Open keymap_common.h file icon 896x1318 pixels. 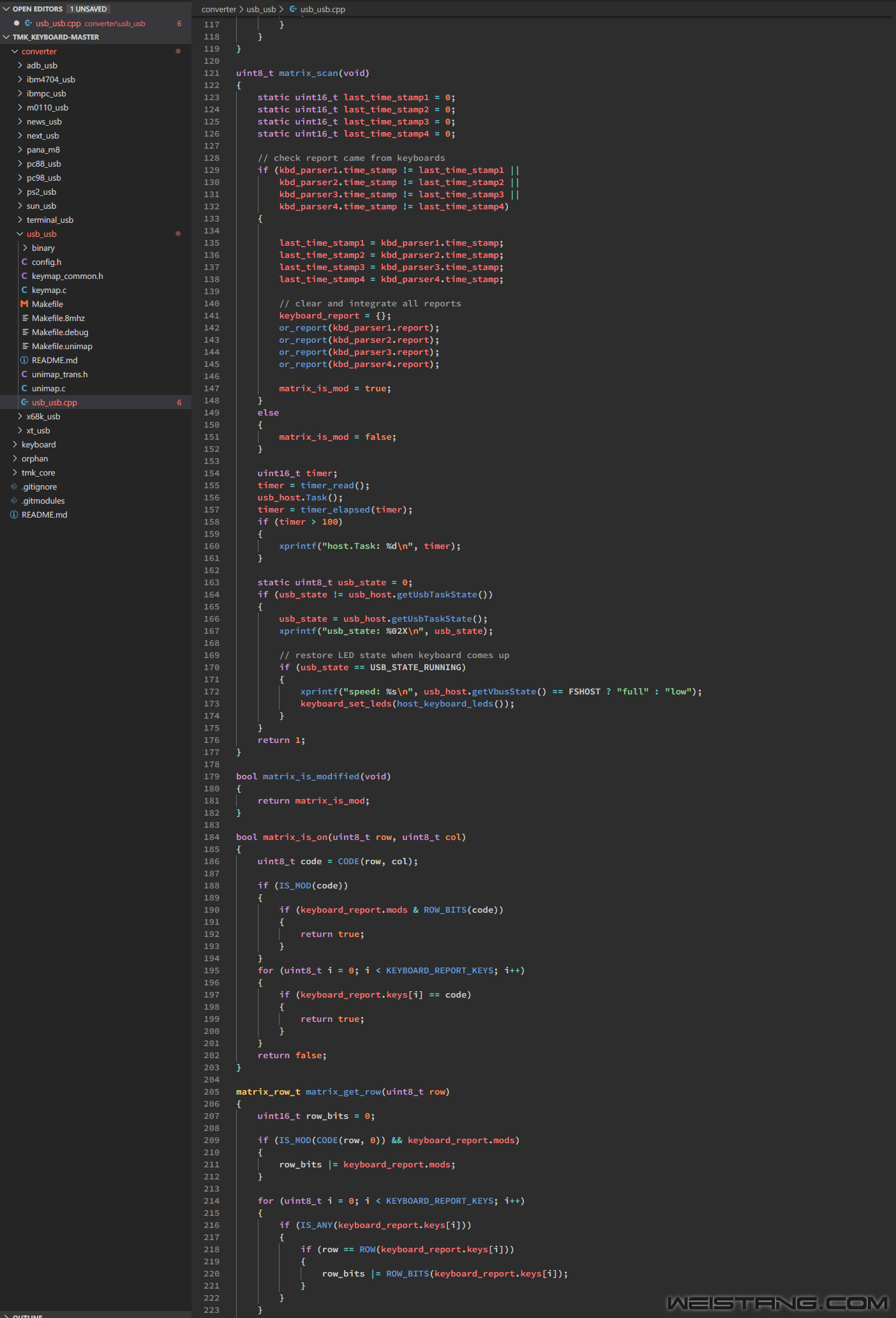coord(24,276)
